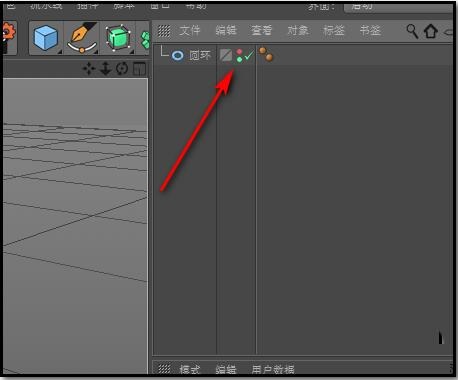The height and width of the screenshot is (380, 458).
Task: Open the 书签 menu
Action: point(370,31)
